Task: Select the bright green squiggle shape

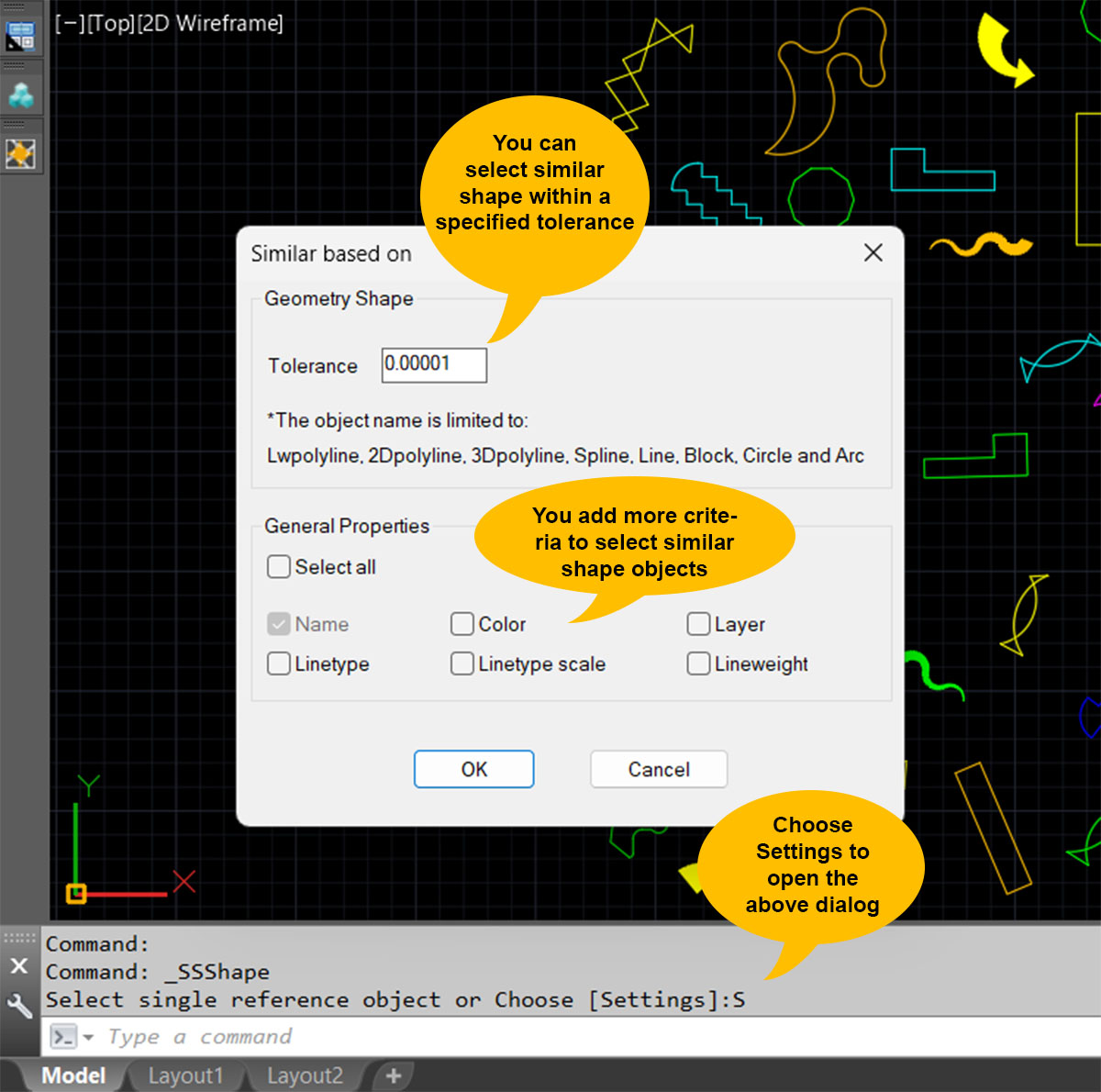Action: (x=932, y=674)
